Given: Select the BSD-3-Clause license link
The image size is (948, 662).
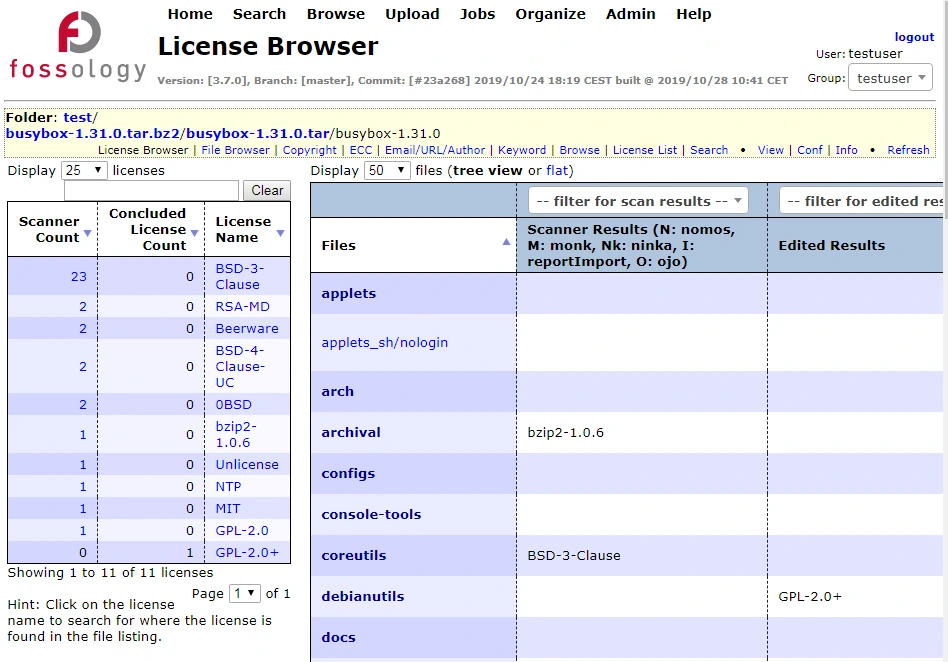Looking at the screenshot, I should tap(239, 276).
